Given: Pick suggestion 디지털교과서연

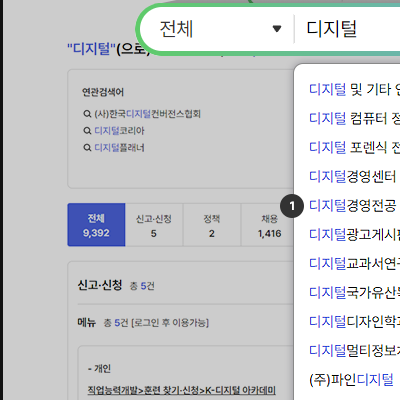Looking at the screenshot, I should tap(354, 263).
